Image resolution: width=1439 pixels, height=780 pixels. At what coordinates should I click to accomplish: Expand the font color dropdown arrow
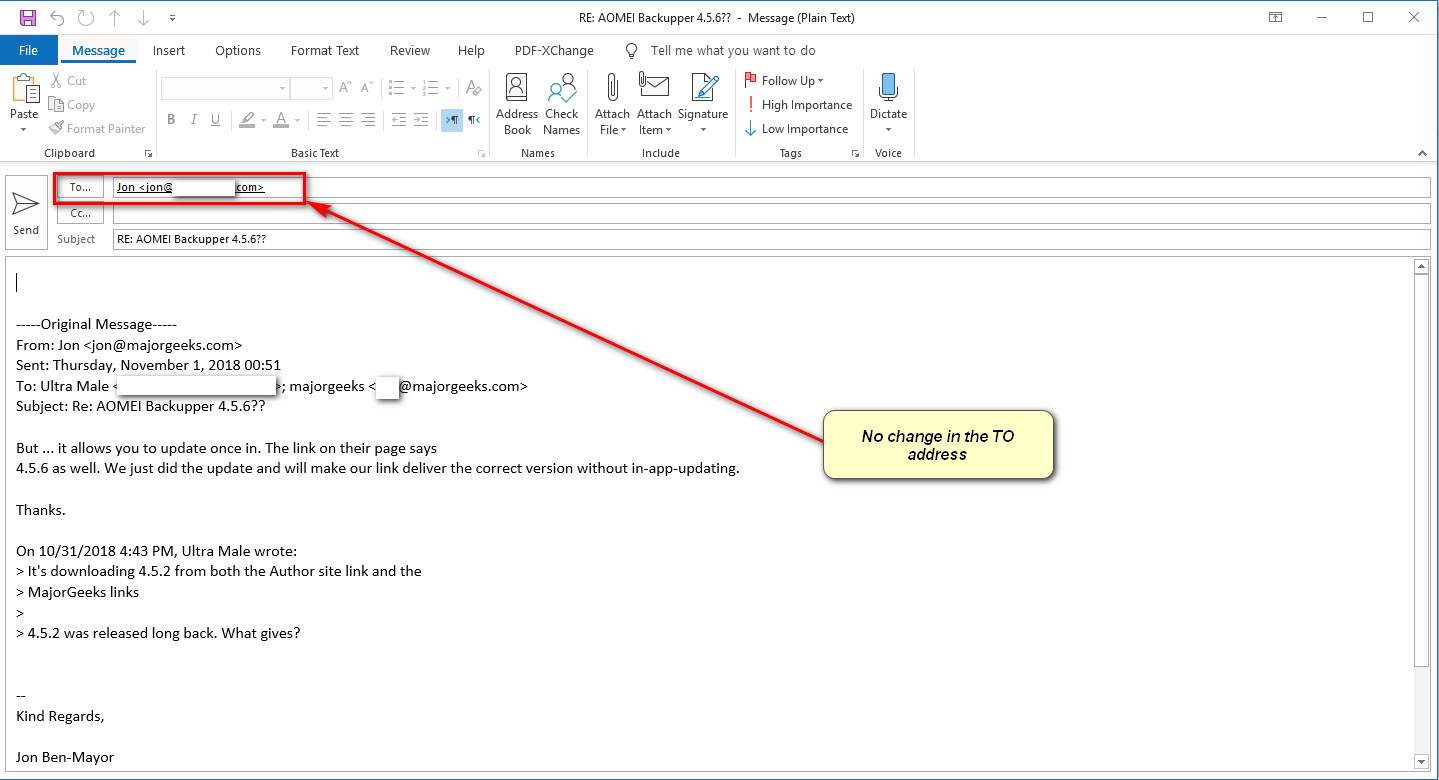pyautogui.click(x=297, y=120)
